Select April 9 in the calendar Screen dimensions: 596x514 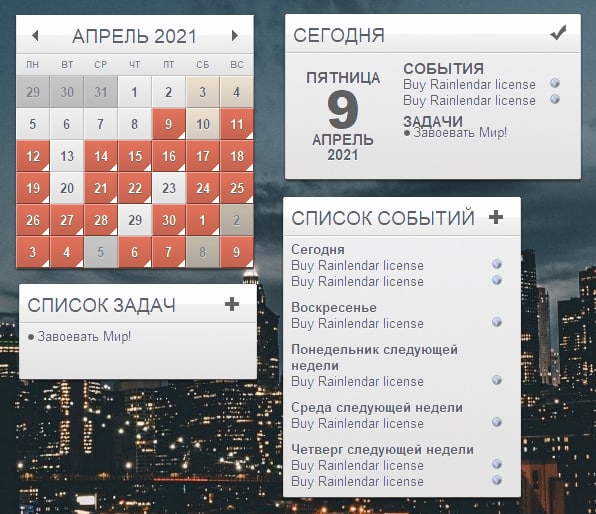click(168, 124)
